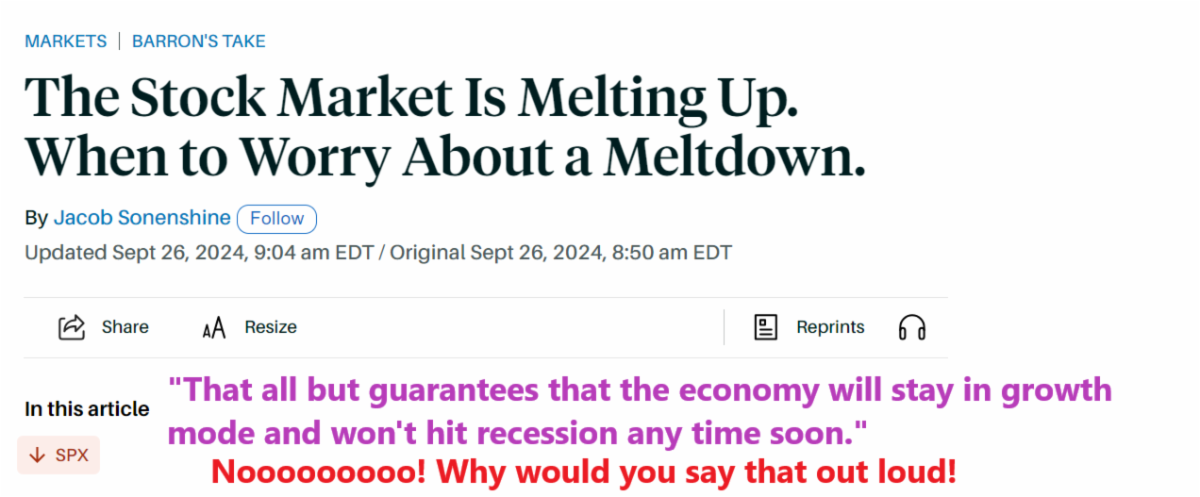Open the MARKETS section link
The height and width of the screenshot is (497, 1200).
pyautogui.click(x=65, y=41)
